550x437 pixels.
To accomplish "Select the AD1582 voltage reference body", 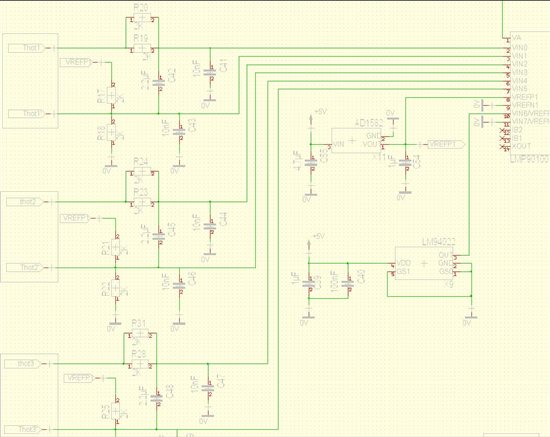I will (356, 141).
